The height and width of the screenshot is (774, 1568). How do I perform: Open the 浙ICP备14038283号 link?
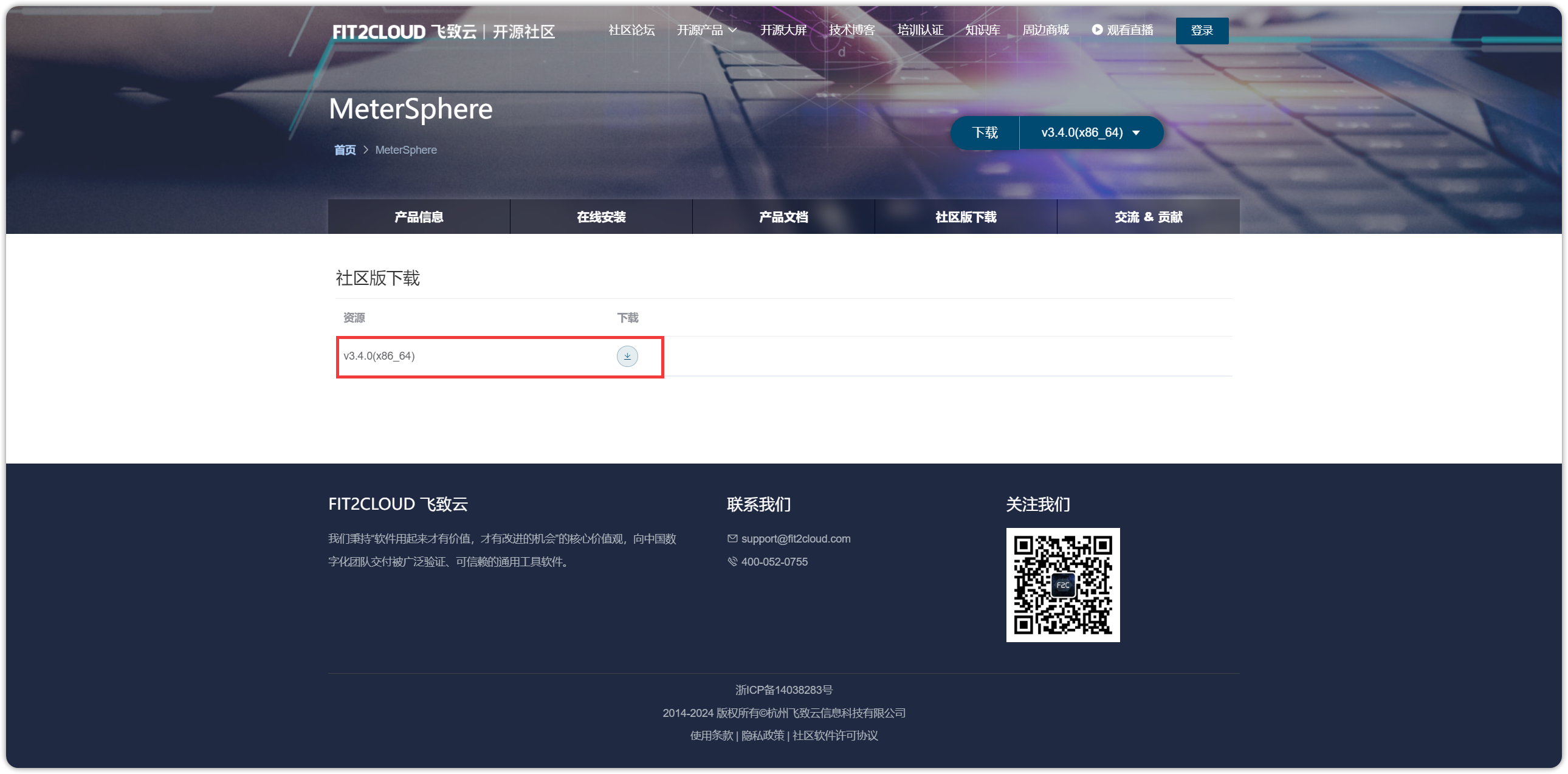click(x=783, y=690)
